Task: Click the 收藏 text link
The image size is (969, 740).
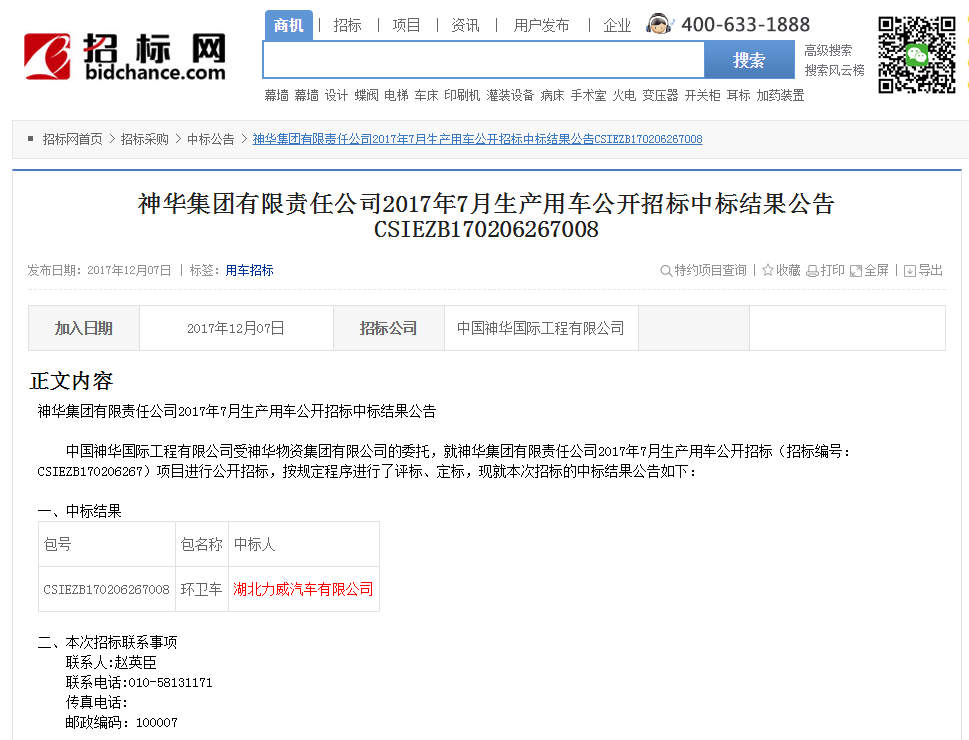Action: pyautogui.click(x=788, y=270)
